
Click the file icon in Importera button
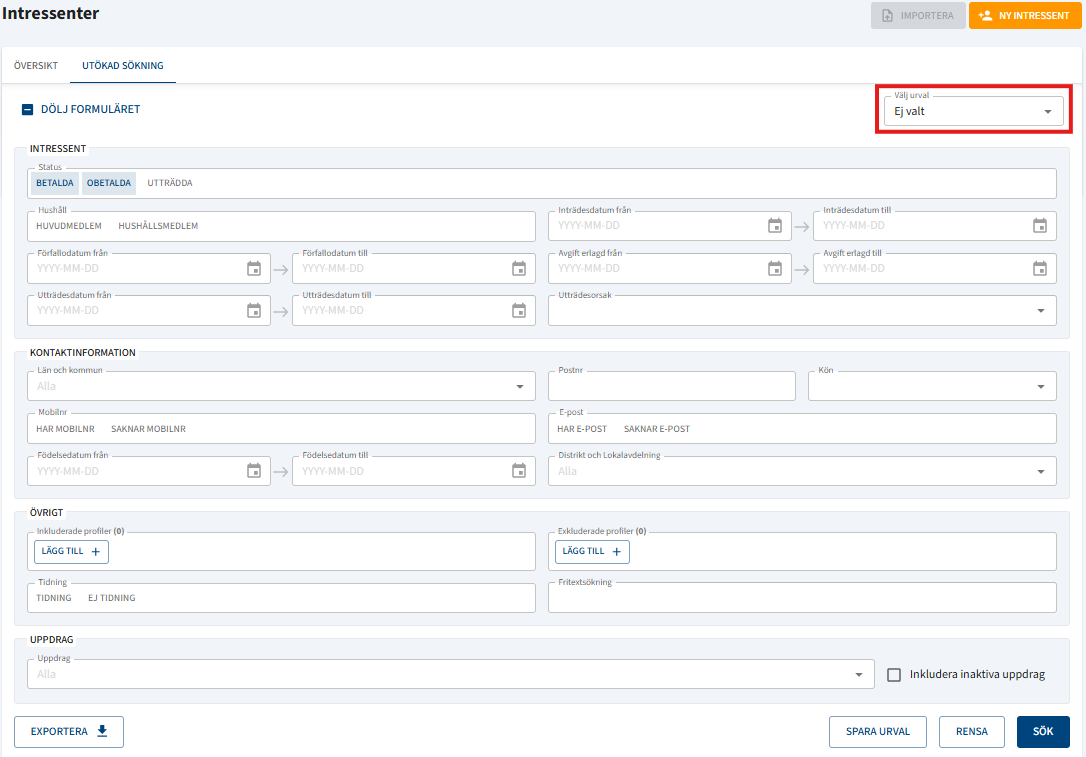[x=887, y=15]
